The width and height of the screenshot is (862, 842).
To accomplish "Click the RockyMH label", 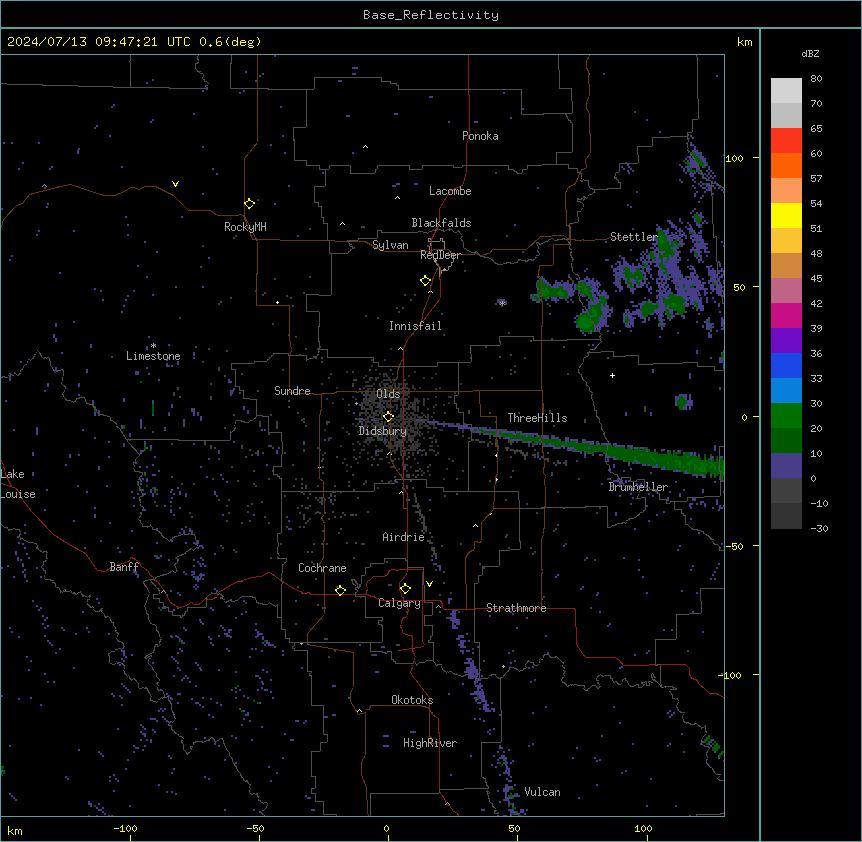I will pos(245,227).
